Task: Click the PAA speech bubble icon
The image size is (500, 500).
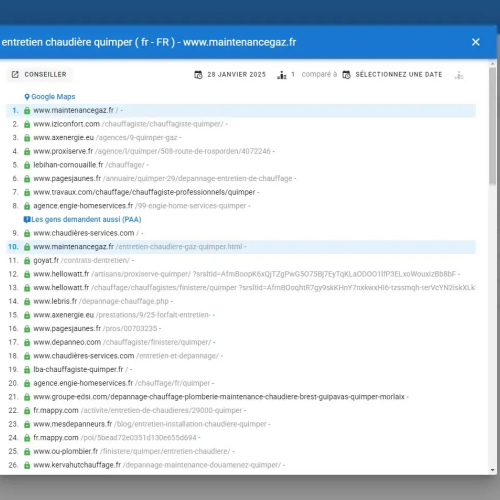Action: point(27,220)
